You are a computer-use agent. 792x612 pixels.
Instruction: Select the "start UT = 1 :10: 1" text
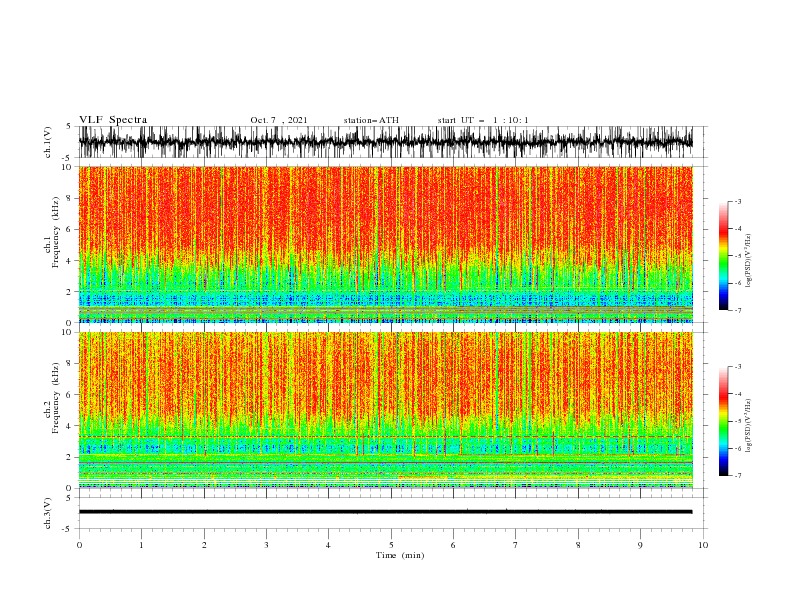tap(483, 120)
